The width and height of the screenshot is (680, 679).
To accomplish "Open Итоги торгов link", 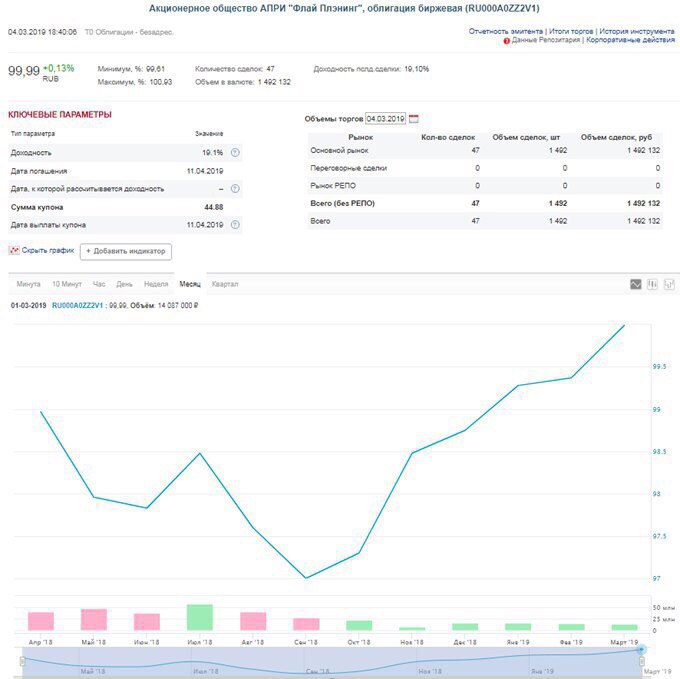I will click(x=571, y=31).
